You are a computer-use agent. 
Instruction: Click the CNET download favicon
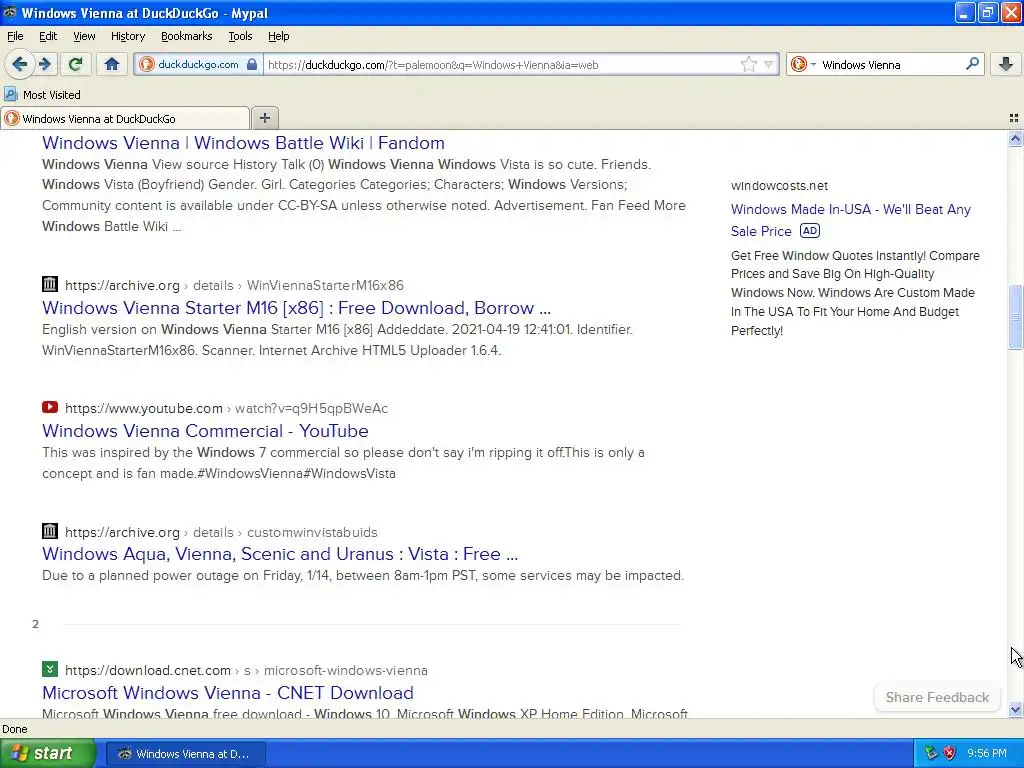pos(50,669)
